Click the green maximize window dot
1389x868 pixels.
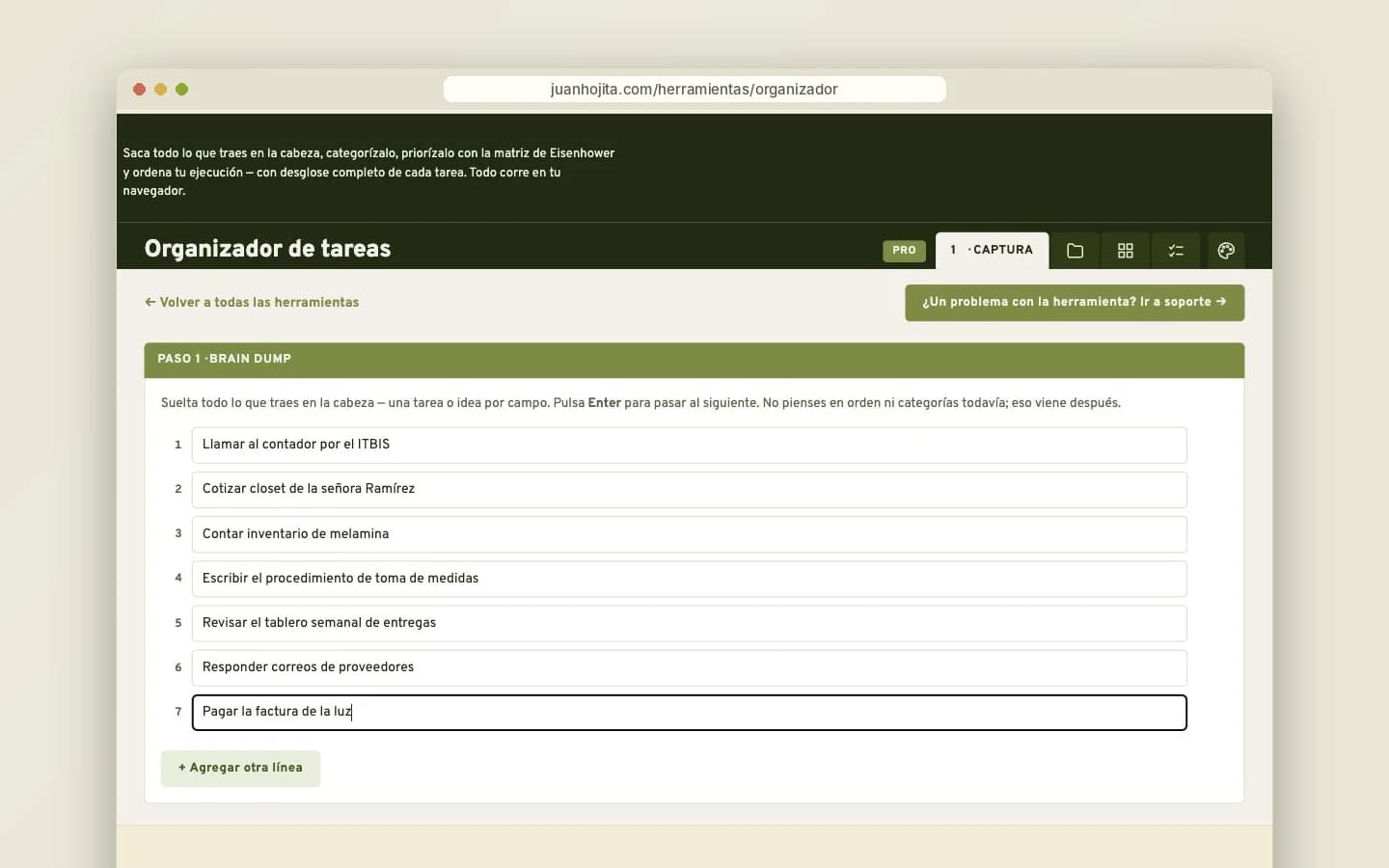point(181,89)
